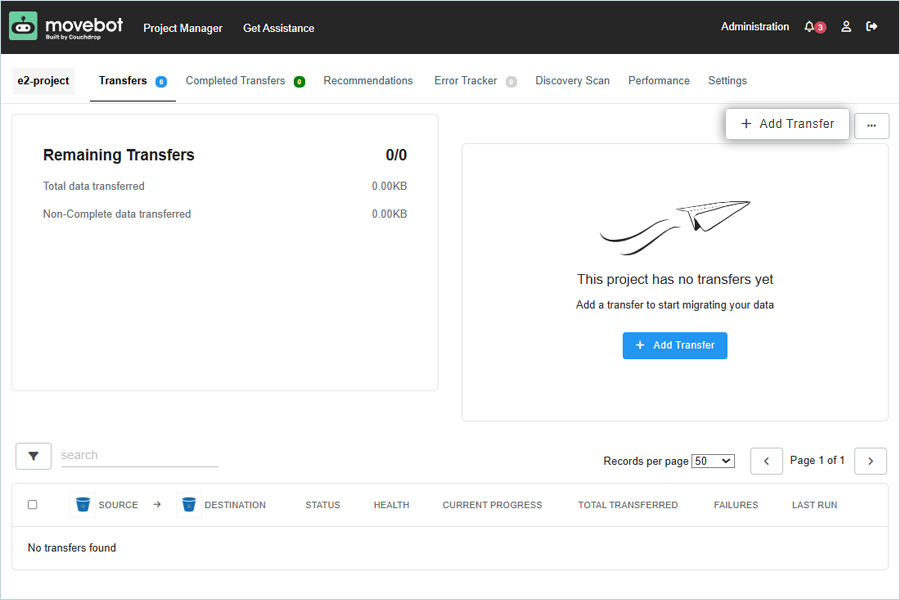Toggle the select-all transfers checkbox
900x600 pixels.
pos(32,505)
